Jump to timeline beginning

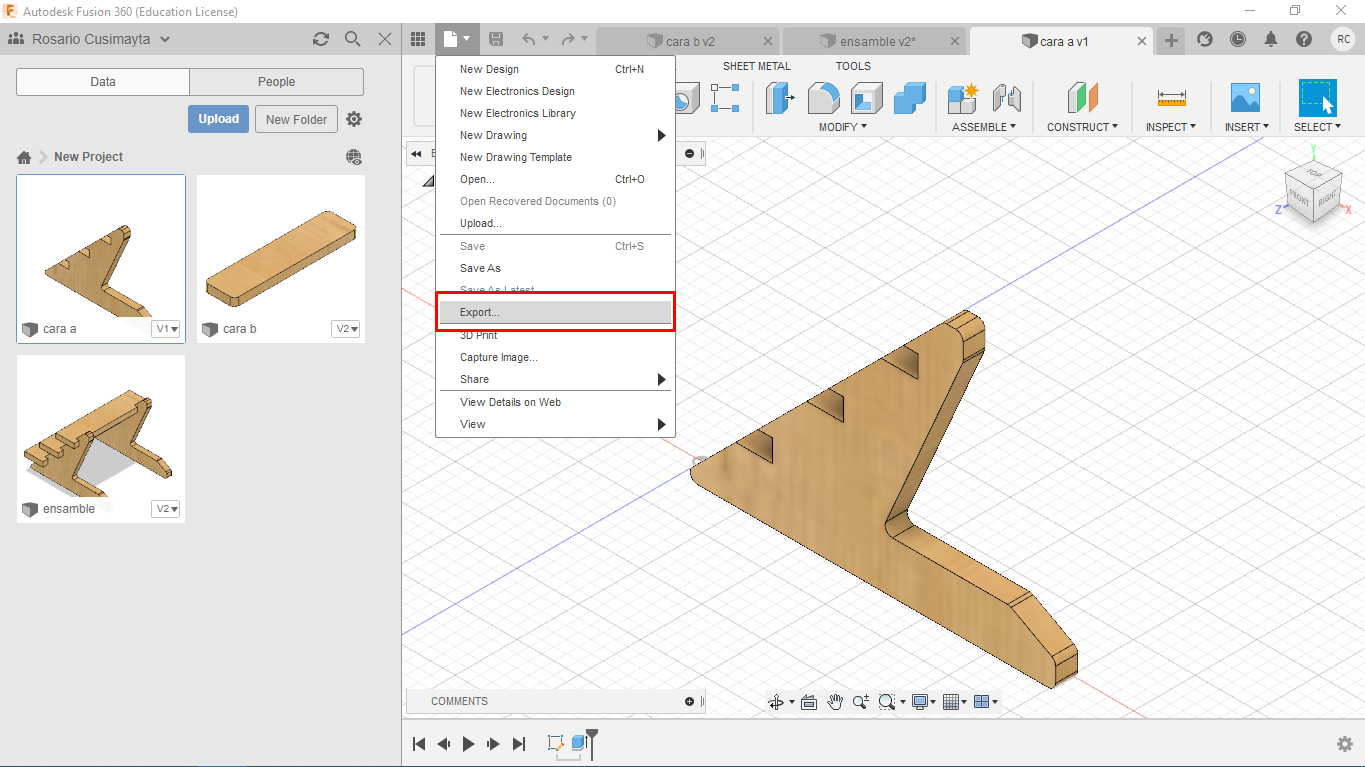(420, 744)
